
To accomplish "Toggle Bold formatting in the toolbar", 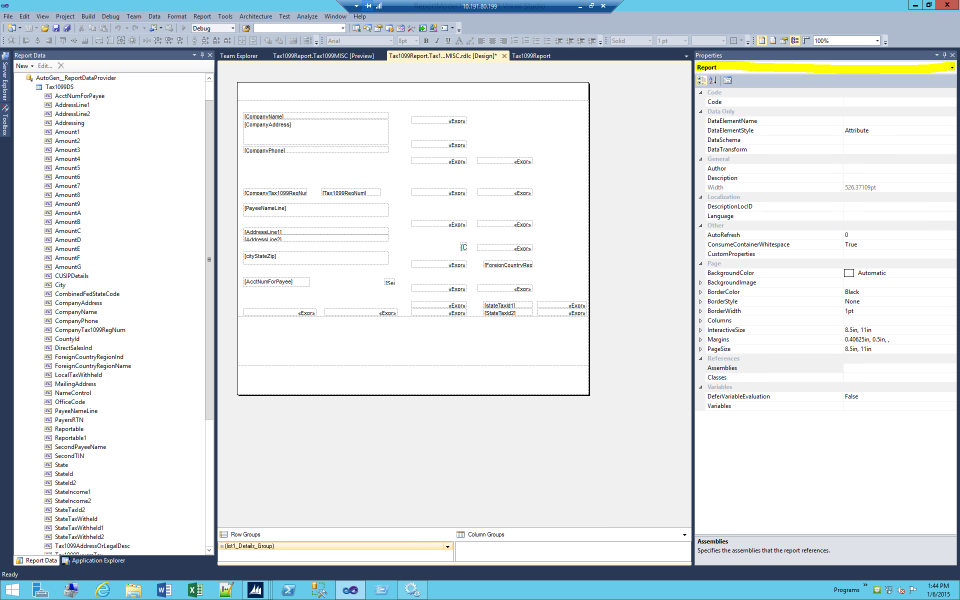I will coord(426,41).
